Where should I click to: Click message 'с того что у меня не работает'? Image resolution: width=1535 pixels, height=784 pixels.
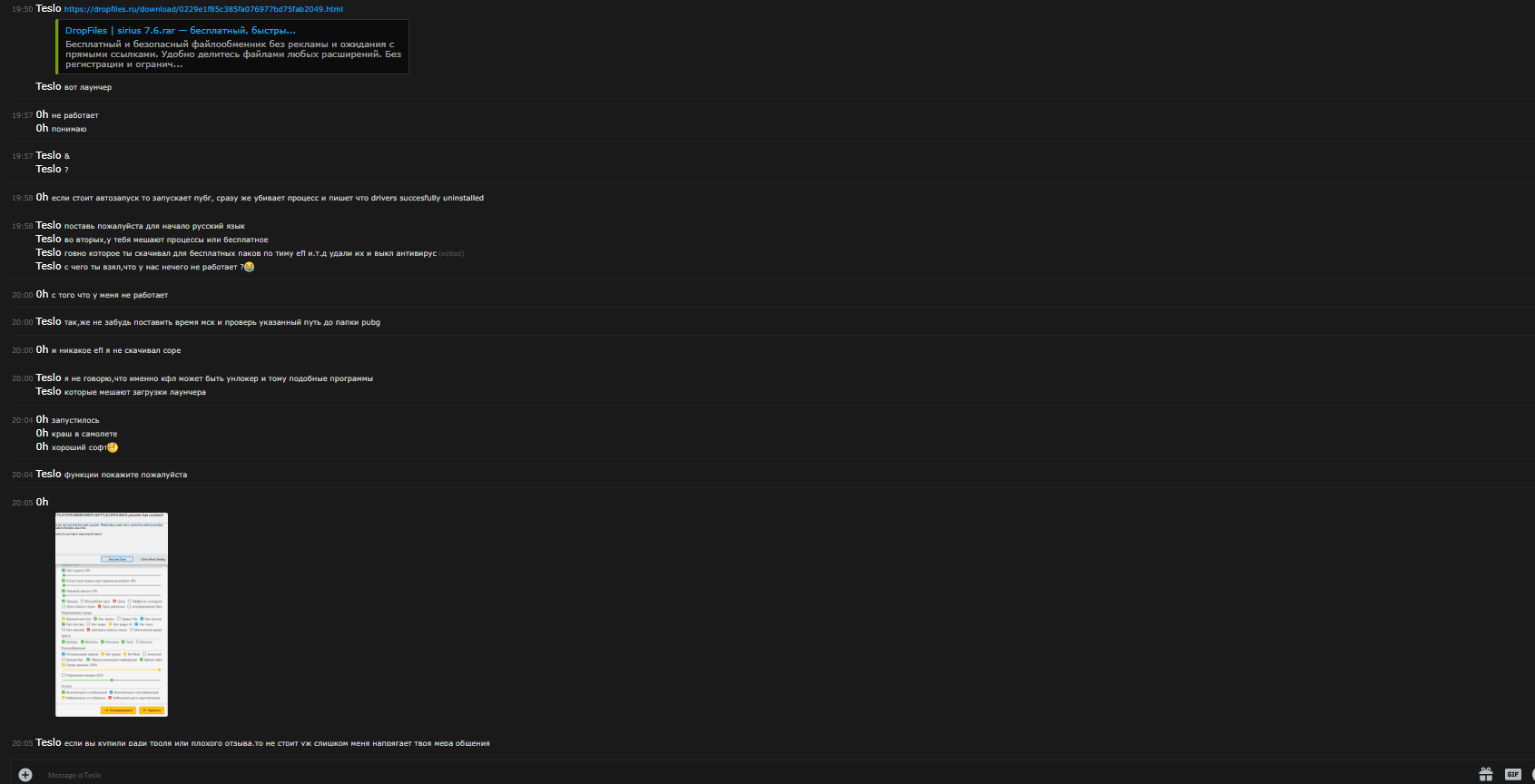point(110,295)
